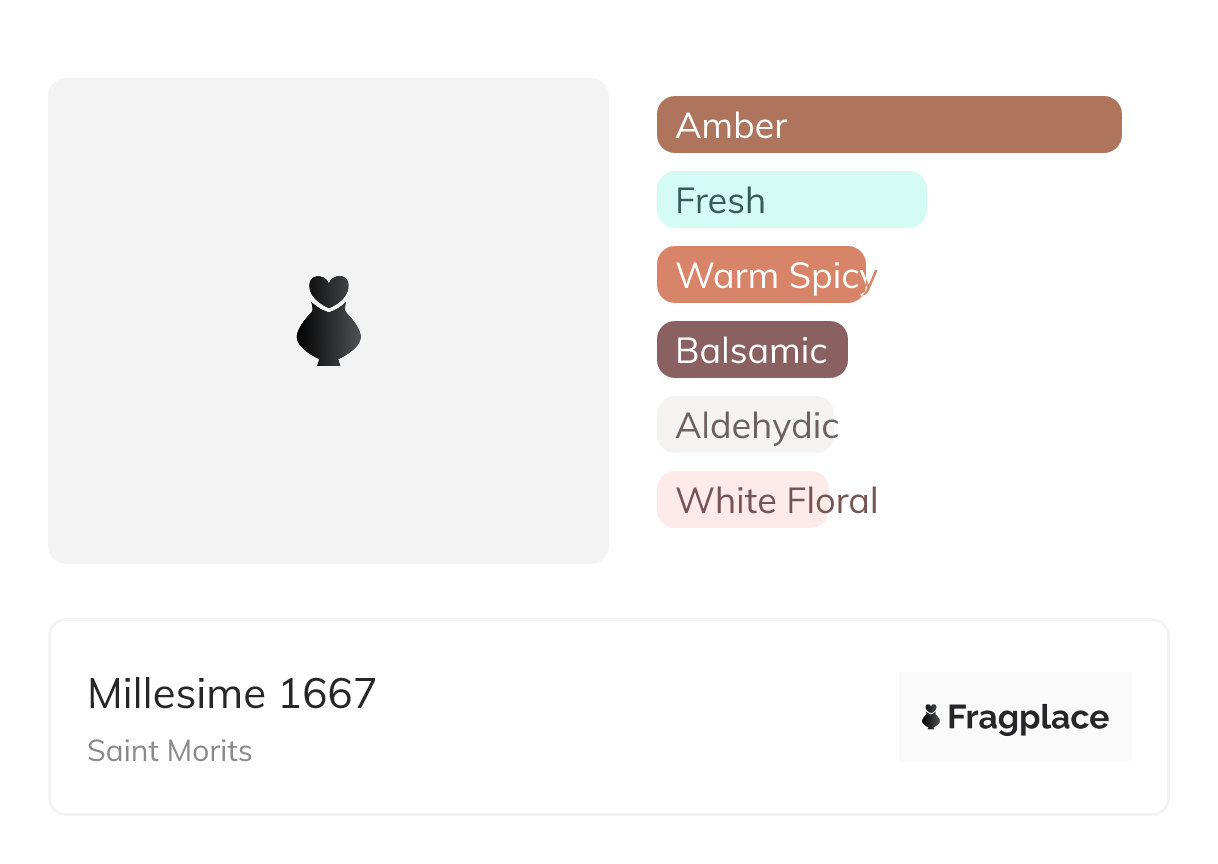1218x864 pixels.
Task: Open the Millesime 1667 fragrance title
Action: (x=232, y=694)
